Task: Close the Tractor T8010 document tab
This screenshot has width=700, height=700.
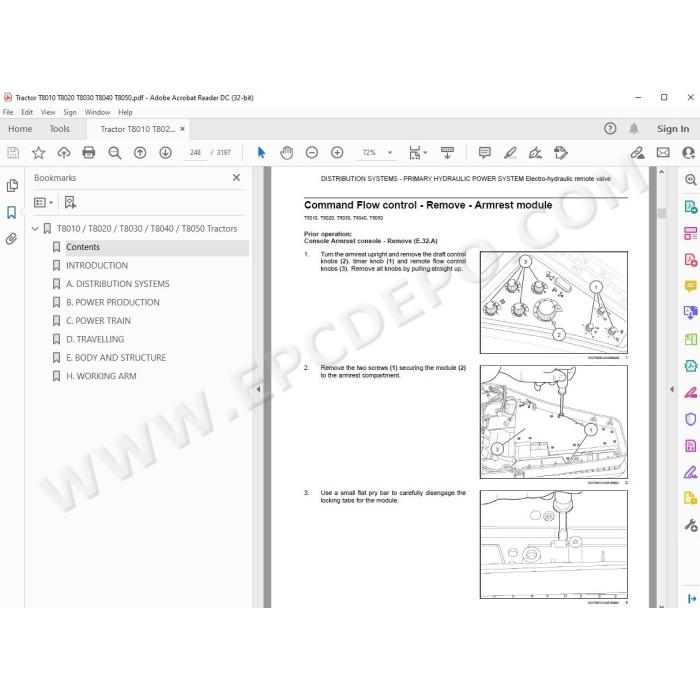Action: (x=182, y=129)
